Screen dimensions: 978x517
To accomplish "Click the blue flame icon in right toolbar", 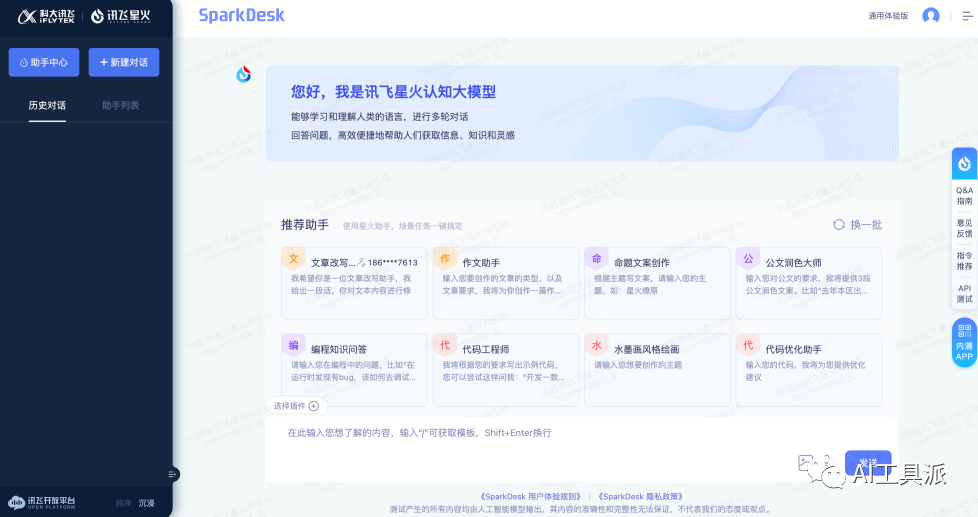I will click(964, 164).
